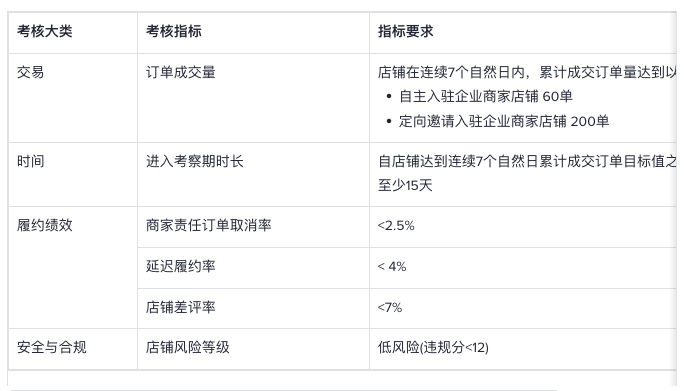The image size is (684, 391).
Task: Click the <7% requirement value
Action: [x=390, y=307]
